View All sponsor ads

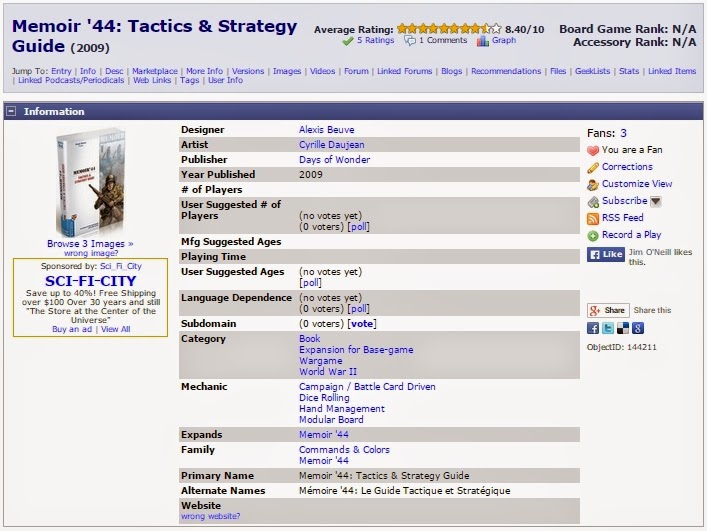tap(115, 330)
